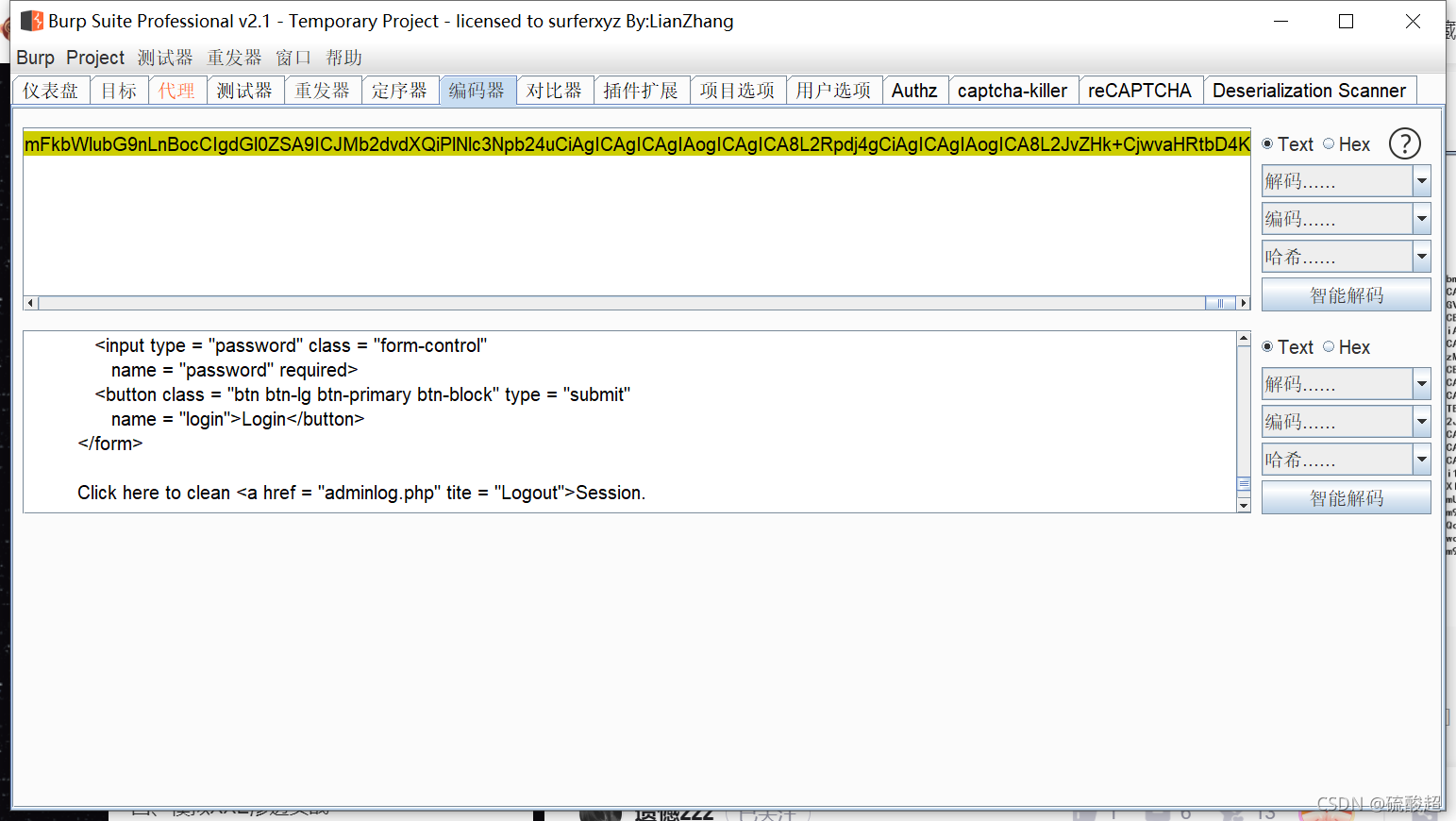Switch to the reCAPTCHA tab

click(x=1141, y=91)
